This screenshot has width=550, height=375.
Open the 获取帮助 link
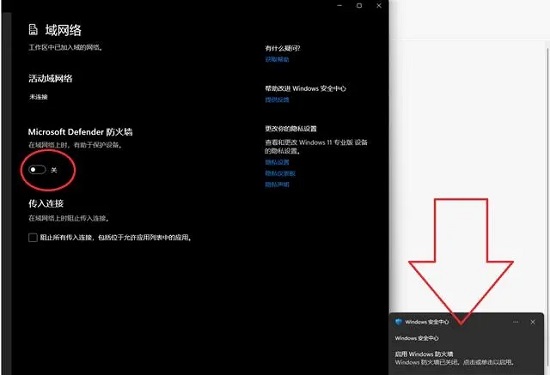(x=277, y=59)
